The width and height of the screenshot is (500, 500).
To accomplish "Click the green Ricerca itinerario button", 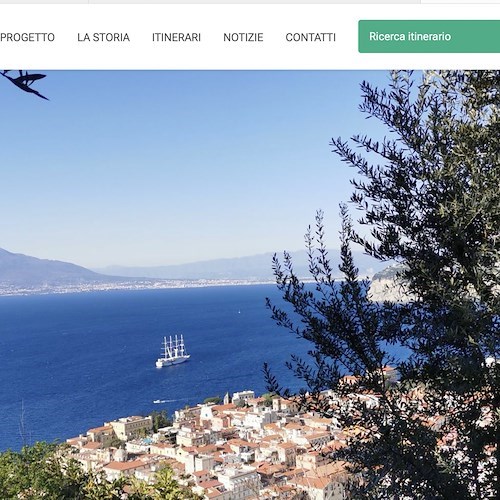I will [429, 36].
